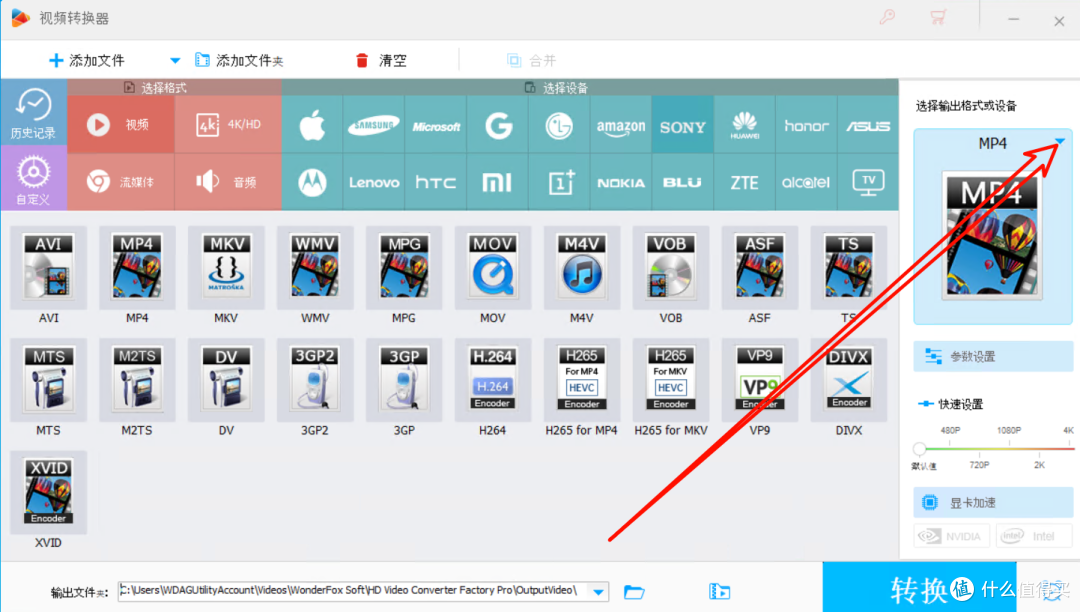Toggle NVIDIA acceleration option
This screenshot has width=1080, height=612.
952,536
